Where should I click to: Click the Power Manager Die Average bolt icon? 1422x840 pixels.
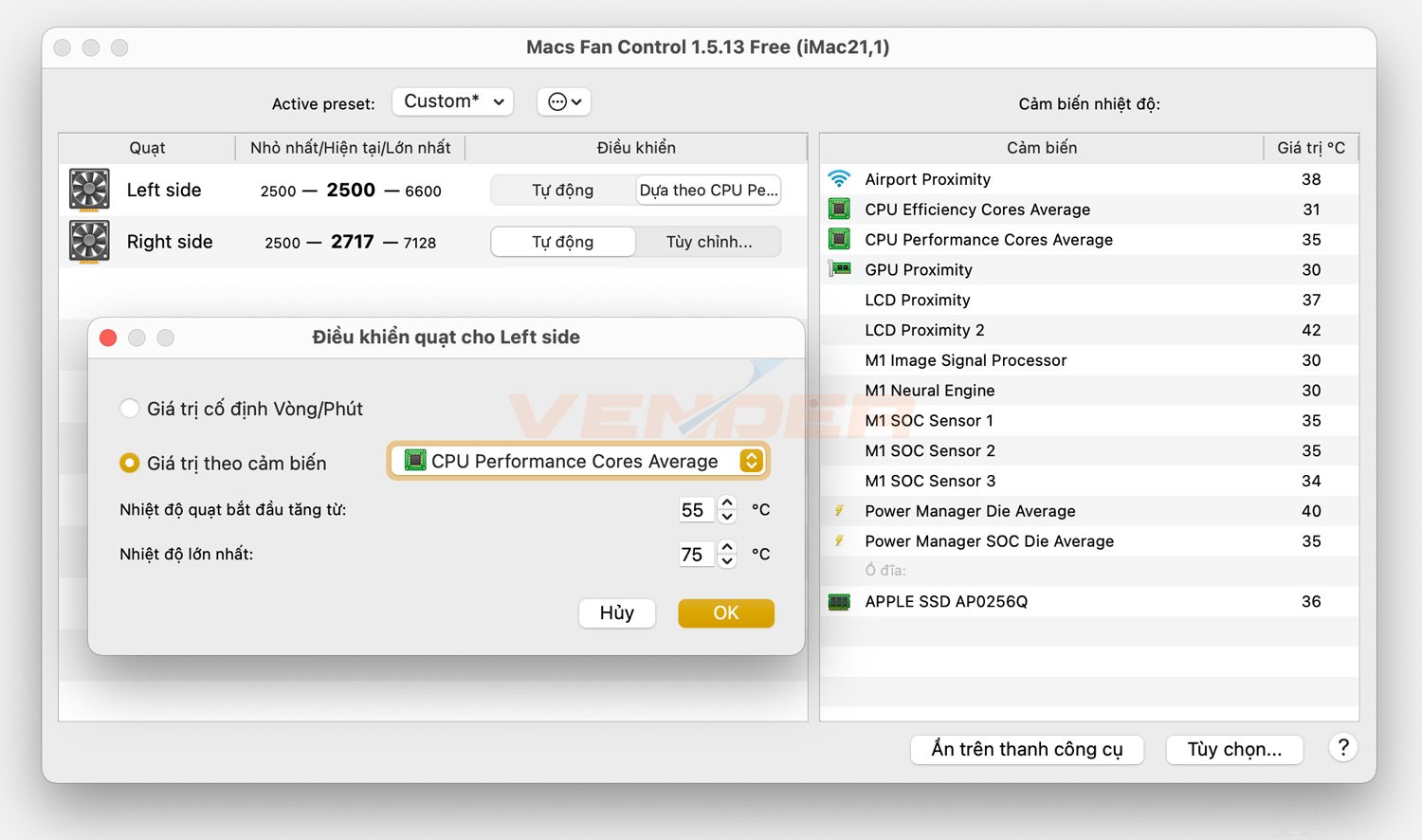point(839,511)
